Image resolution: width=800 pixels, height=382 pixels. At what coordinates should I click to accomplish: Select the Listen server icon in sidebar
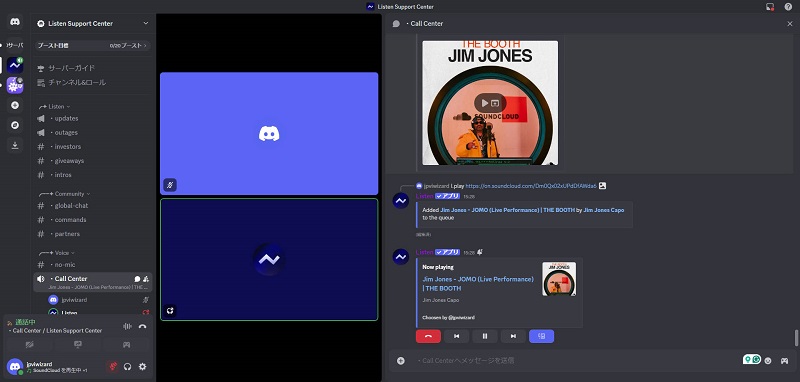15,65
